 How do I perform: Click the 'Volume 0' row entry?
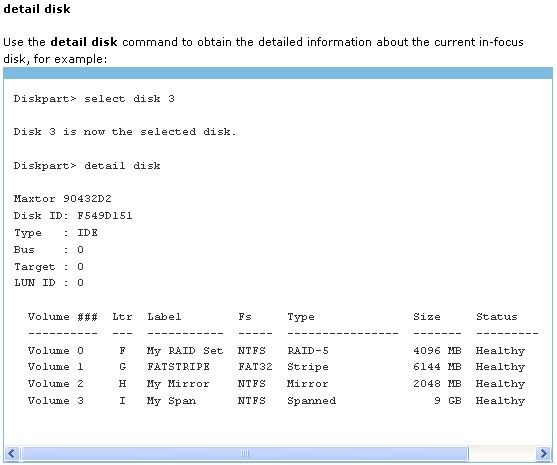pyautogui.click(x=56, y=351)
